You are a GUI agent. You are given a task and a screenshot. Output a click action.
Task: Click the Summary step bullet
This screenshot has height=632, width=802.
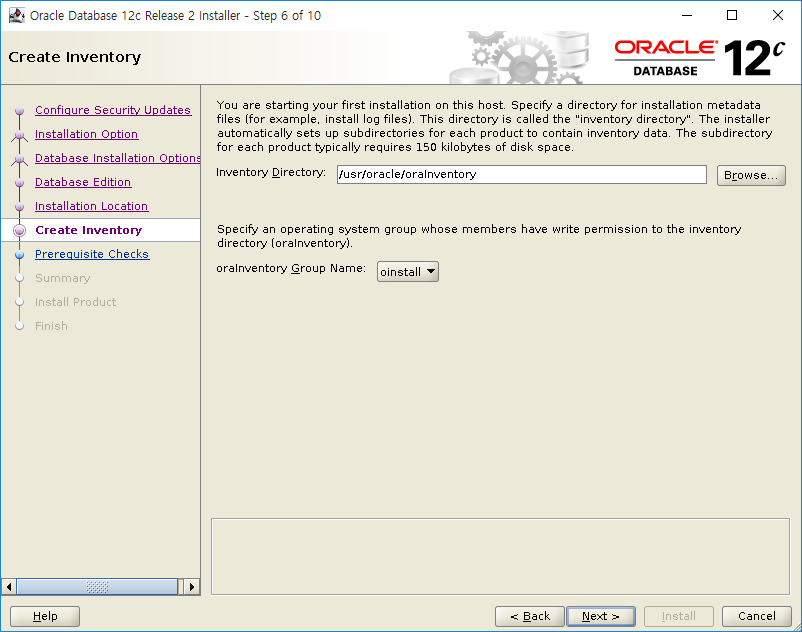coord(19,278)
